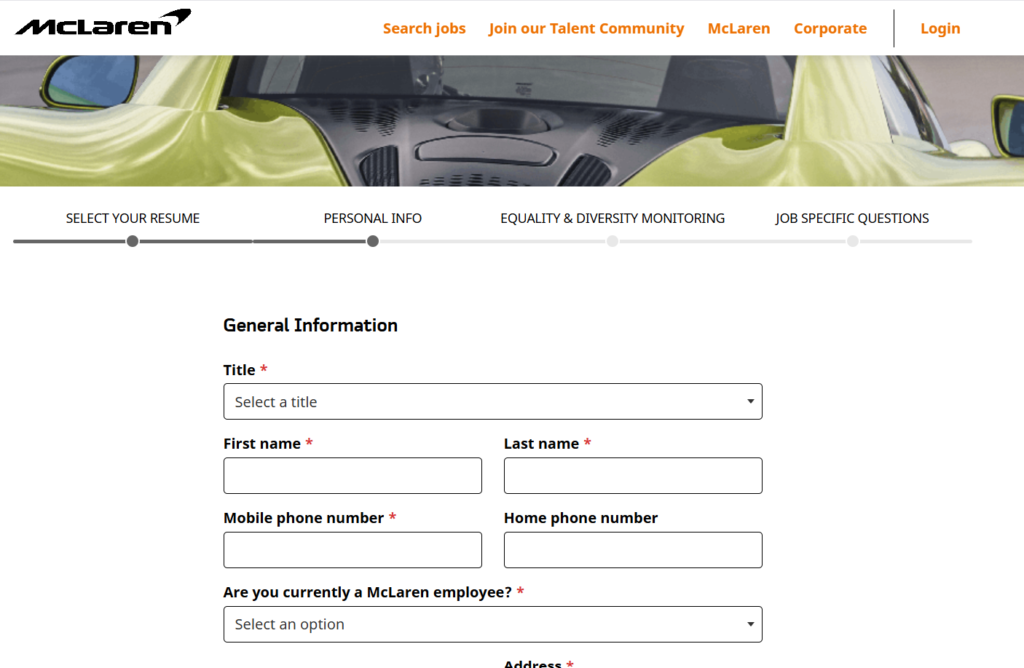Click the General Information heading

click(x=310, y=325)
